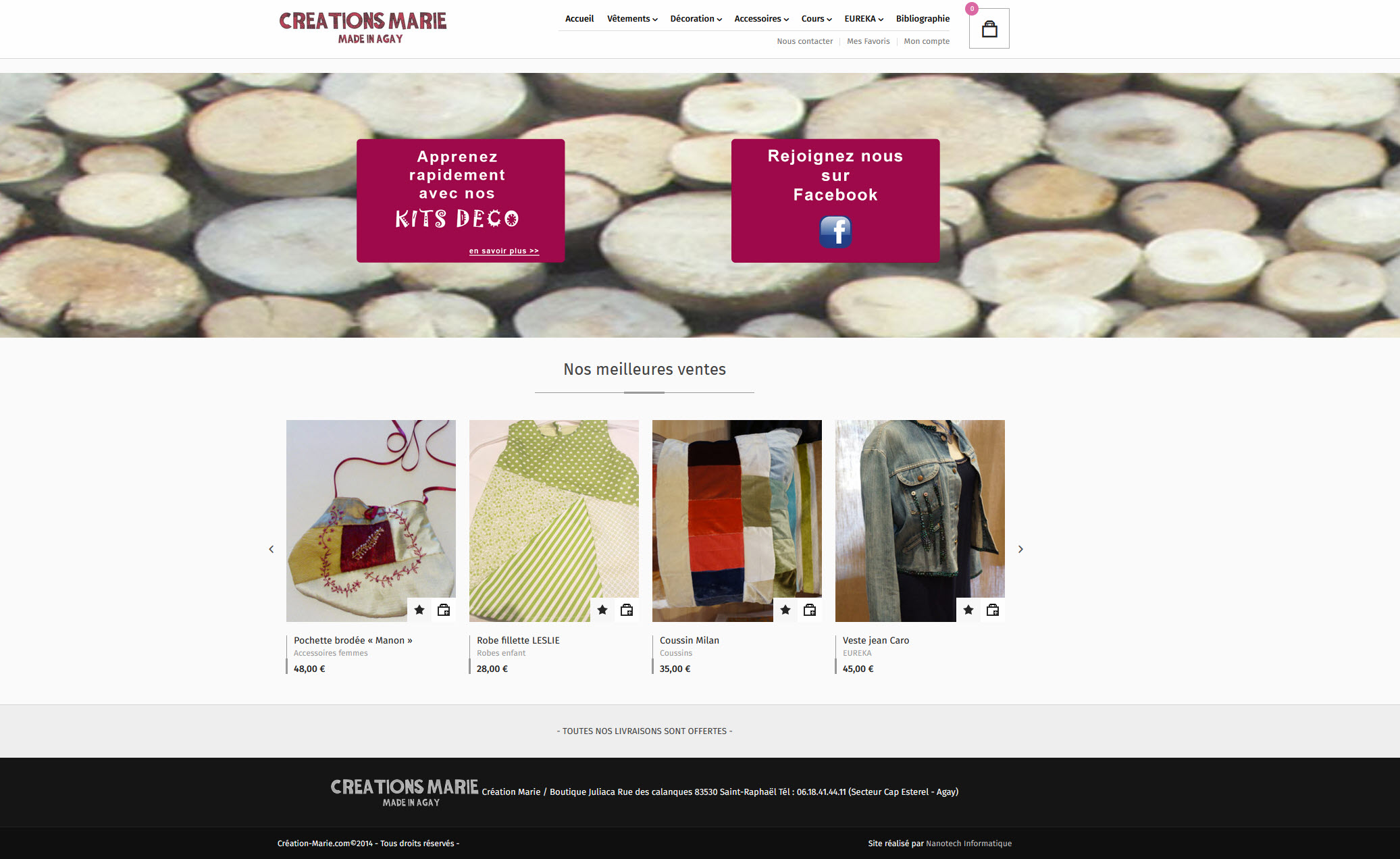
Task: Add Pochette brodée Manon to cart icon
Action: (444, 610)
